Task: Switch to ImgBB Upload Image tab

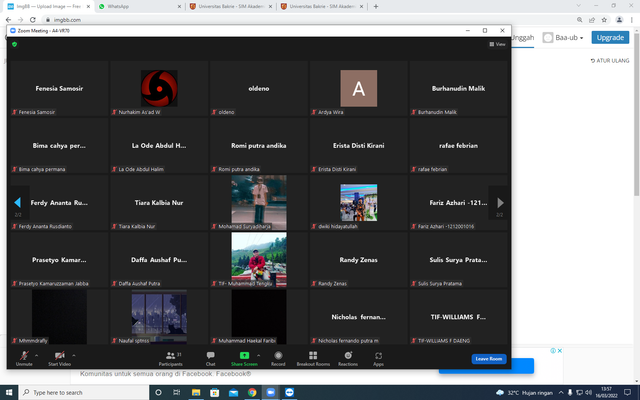Action: coord(48,7)
